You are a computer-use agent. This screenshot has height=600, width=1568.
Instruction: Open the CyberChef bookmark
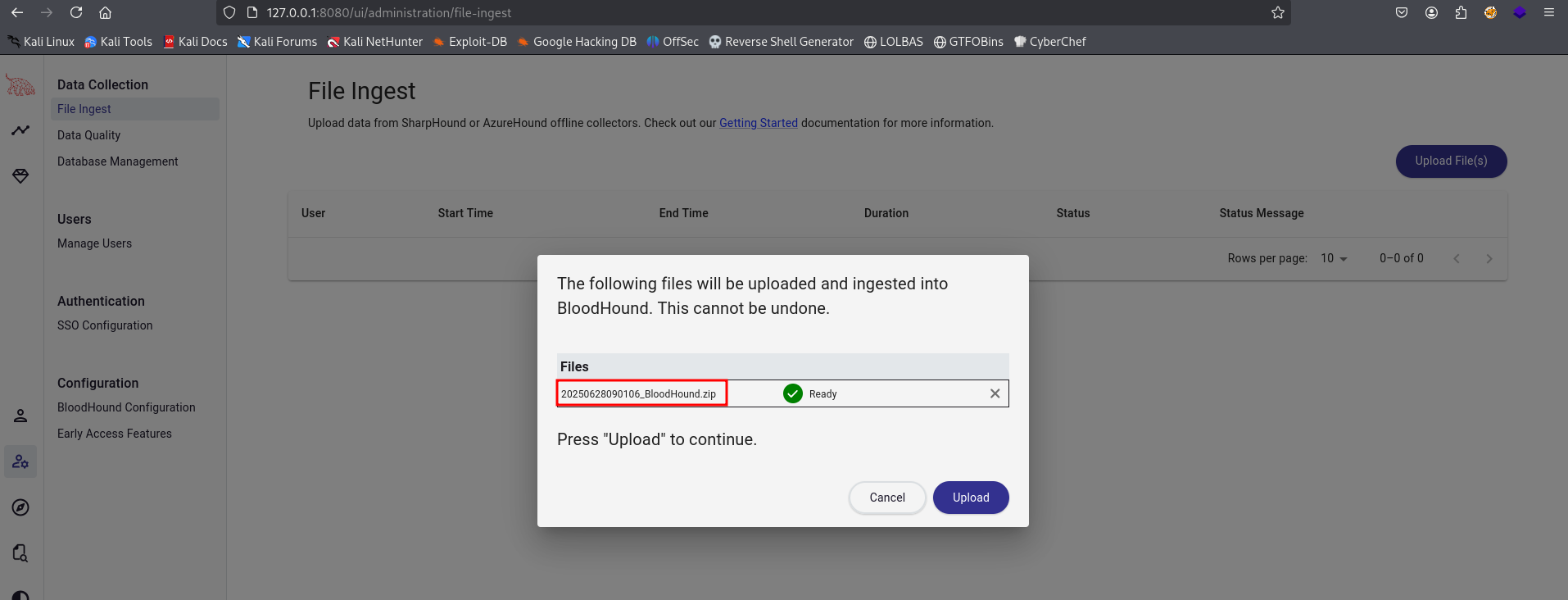coord(1049,42)
